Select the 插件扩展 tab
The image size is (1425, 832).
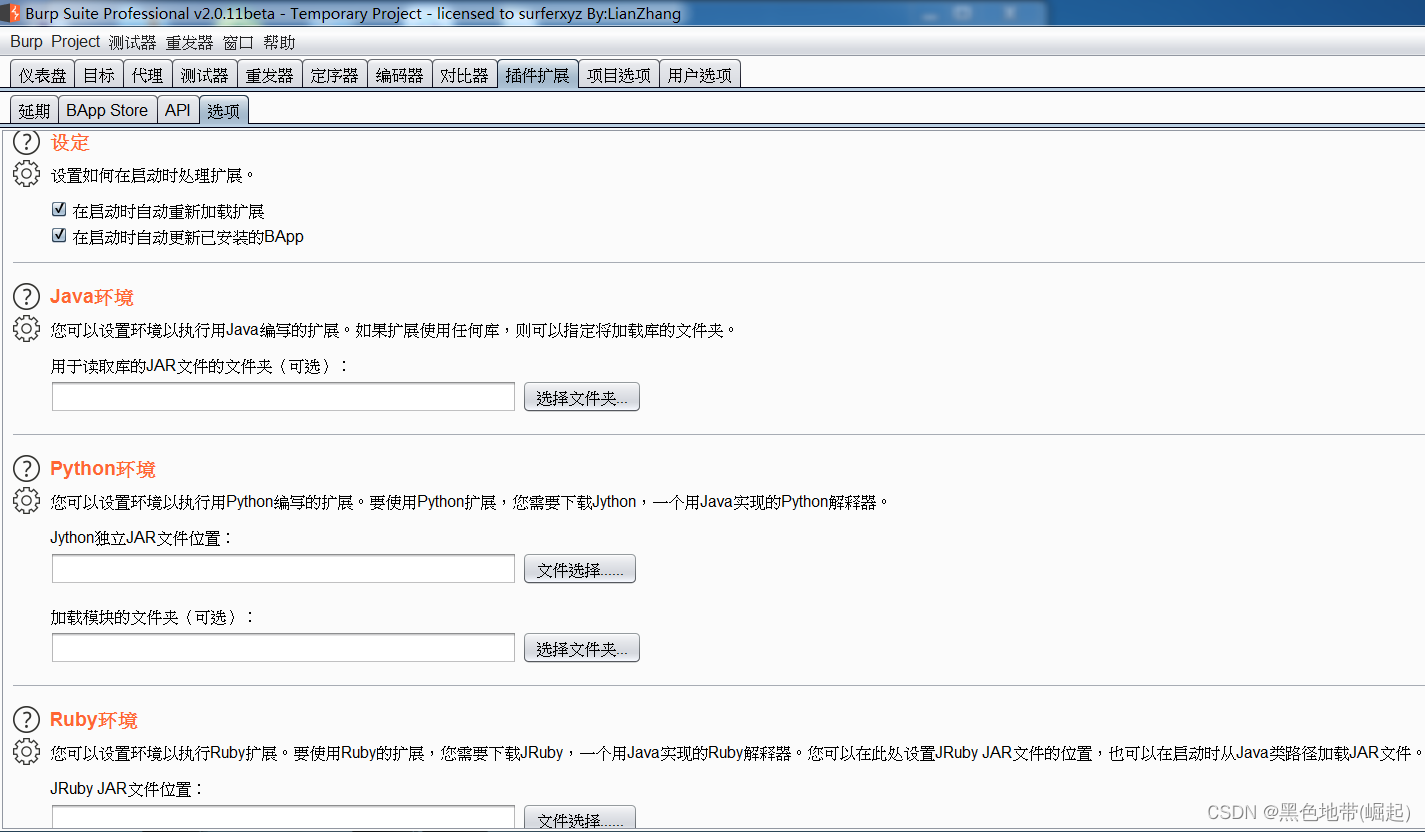[537, 75]
